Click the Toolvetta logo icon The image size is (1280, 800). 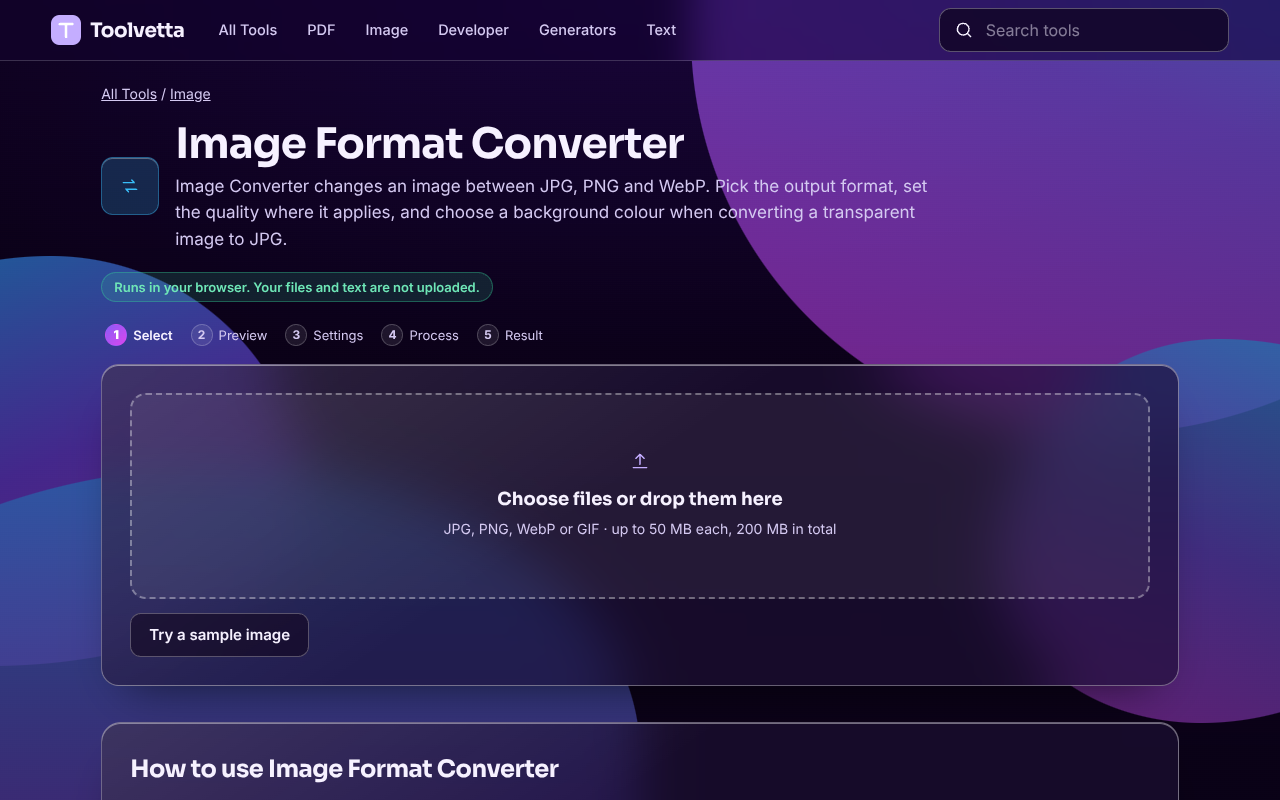coord(66,30)
